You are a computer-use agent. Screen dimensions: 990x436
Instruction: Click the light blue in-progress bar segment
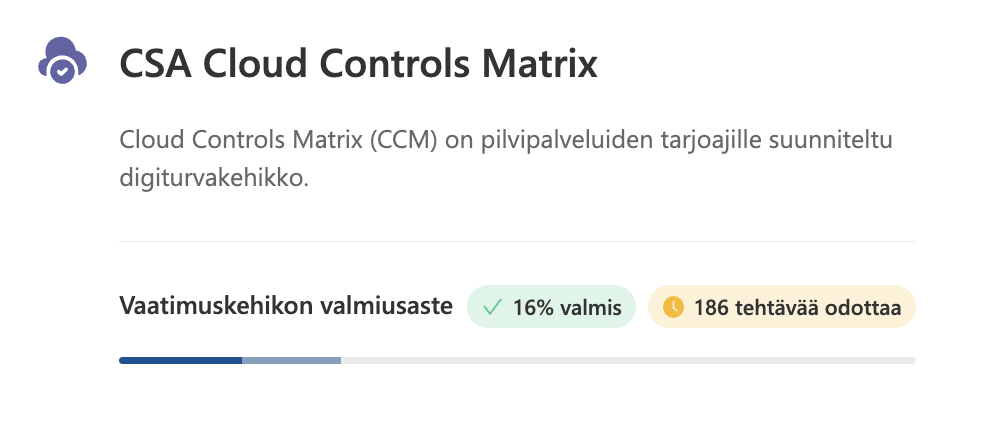pos(291,360)
